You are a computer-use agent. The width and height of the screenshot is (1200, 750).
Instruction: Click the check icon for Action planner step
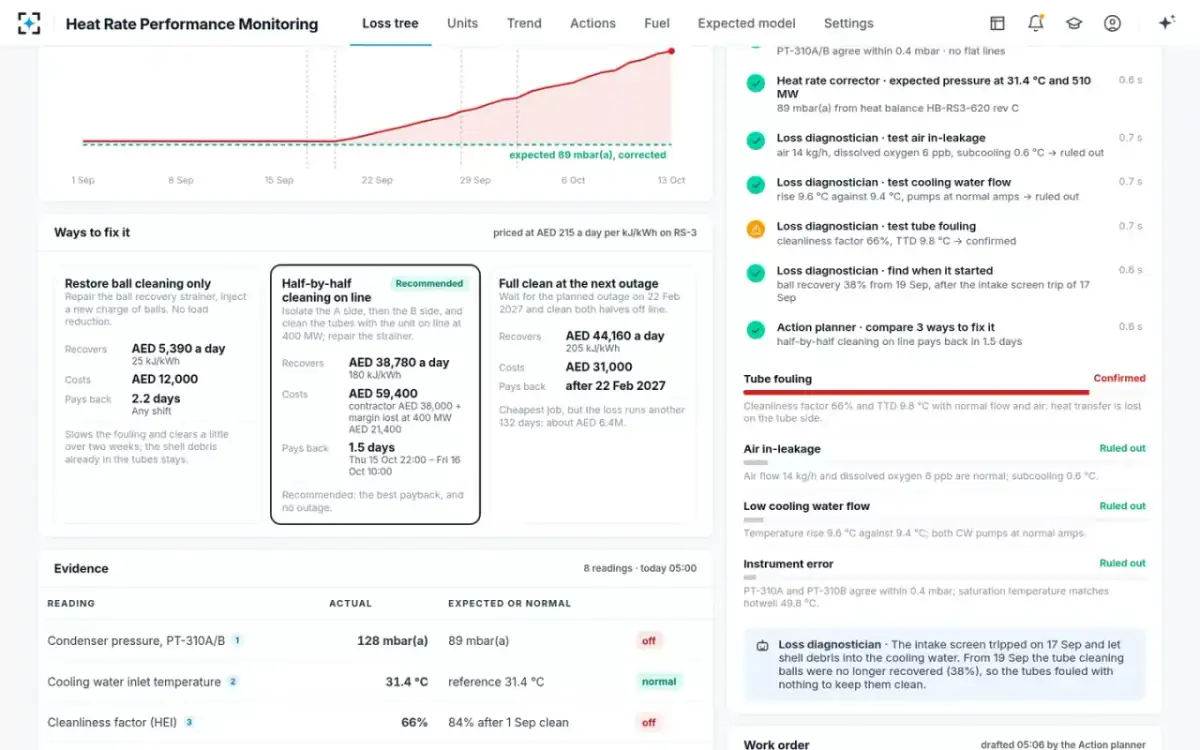click(x=756, y=329)
